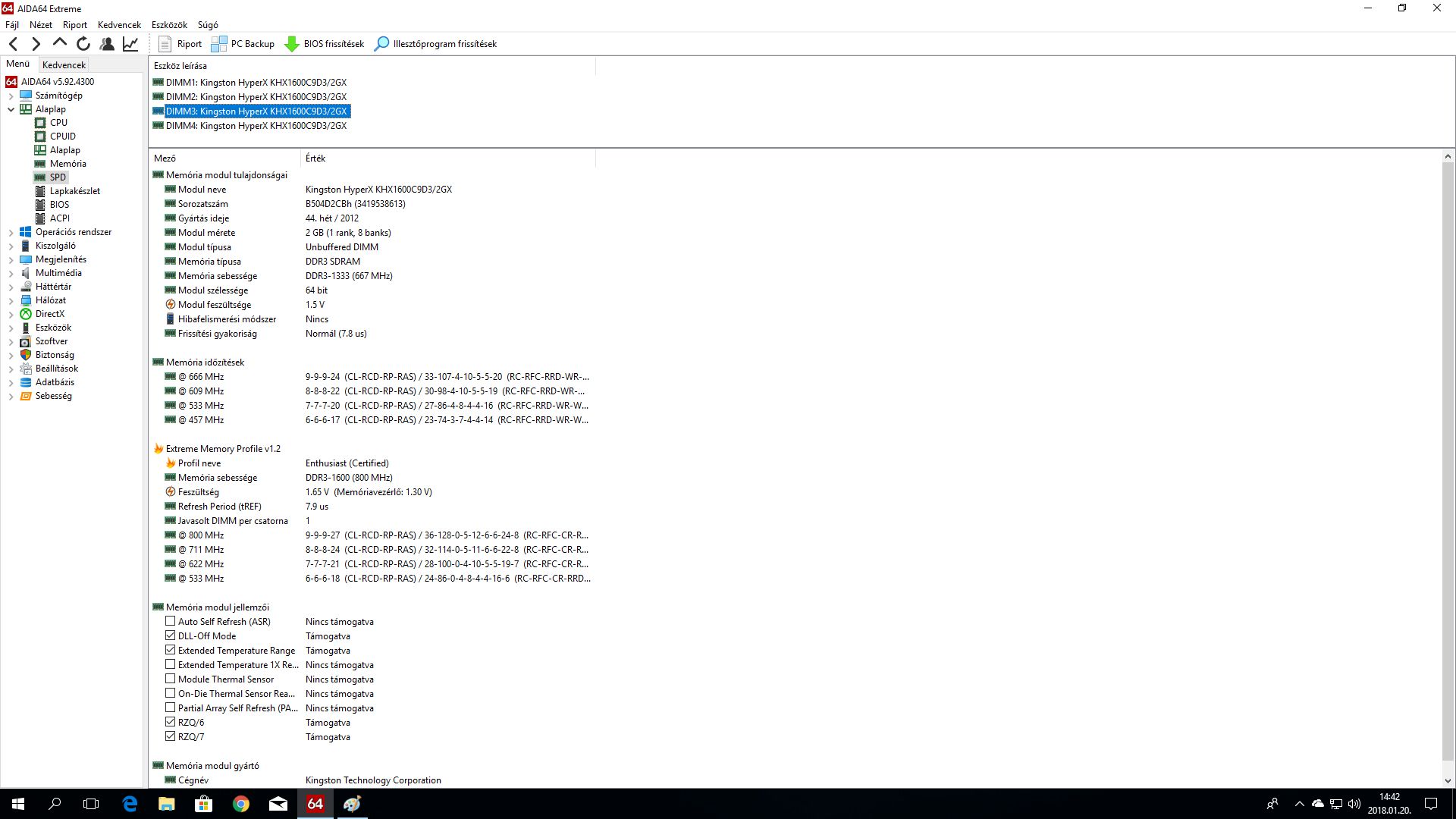The width and height of the screenshot is (1456, 819).
Task: Open the Súgó menu
Action: [x=208, y=25]
